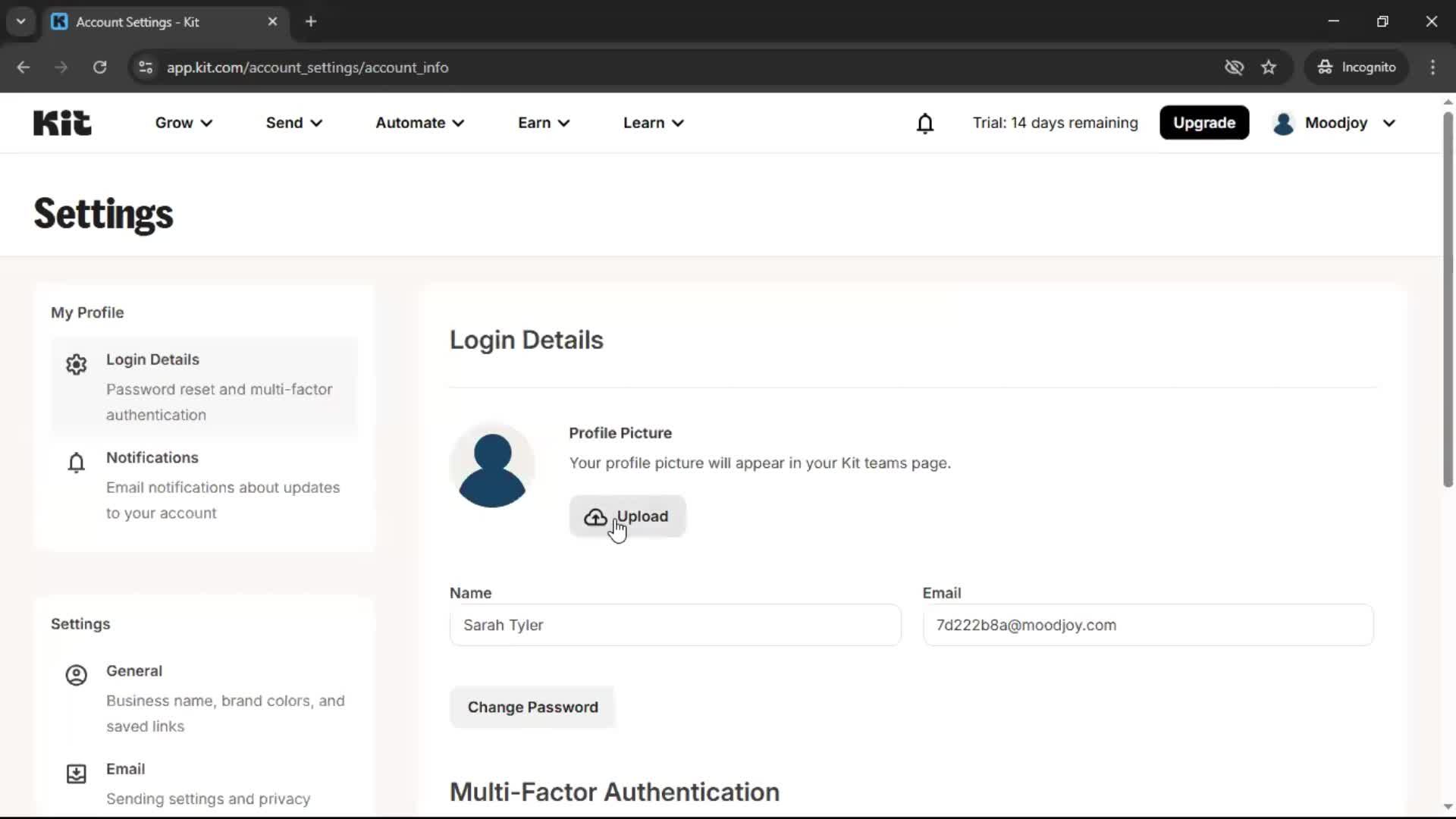The image size is (1456, 819).
Task: Expand the Send menu
Action: tap(293, 123)
